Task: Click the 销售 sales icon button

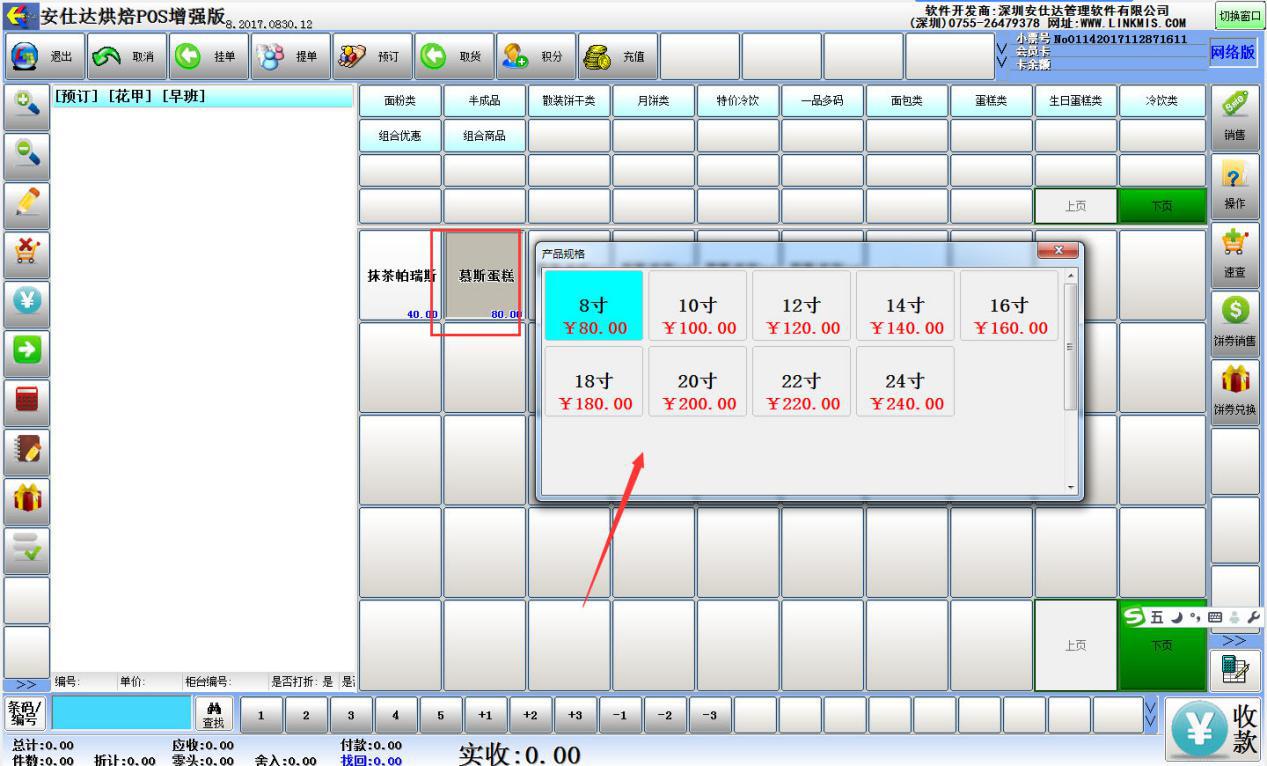Action: [x=1234, y=118]
